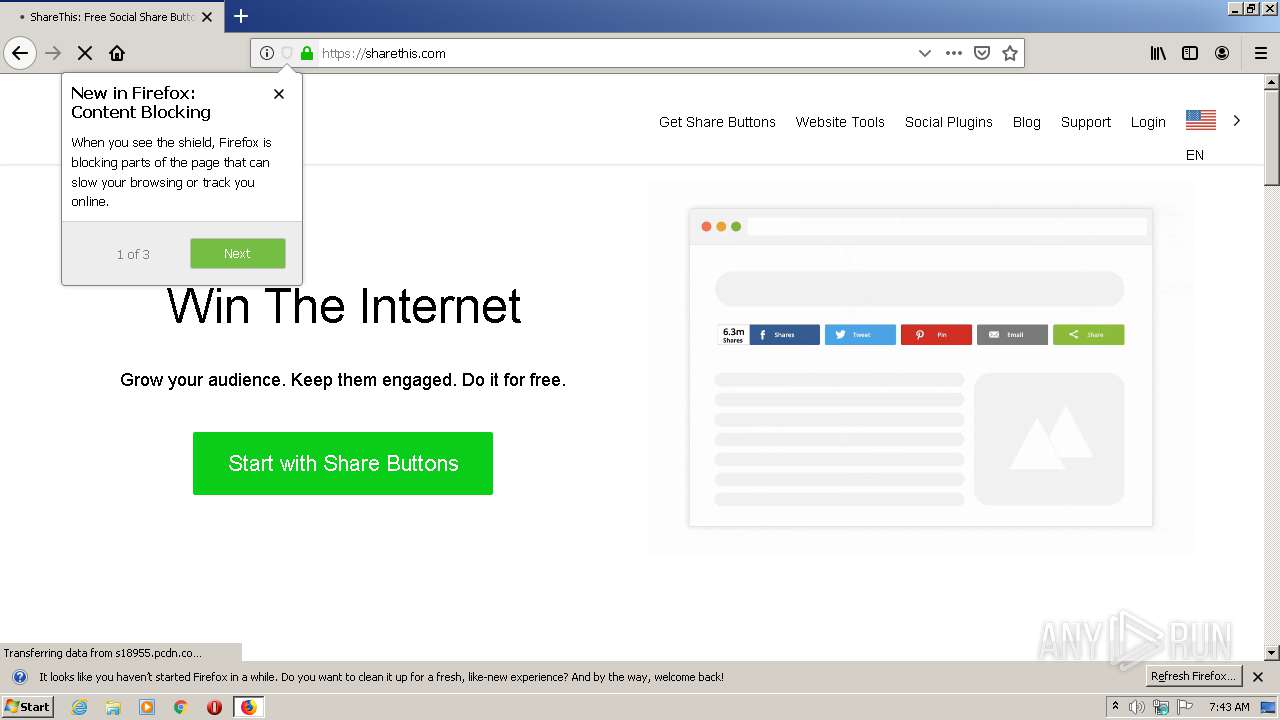
Task: Click scrollbar down arrow
Action: (x=1272, y=653)
